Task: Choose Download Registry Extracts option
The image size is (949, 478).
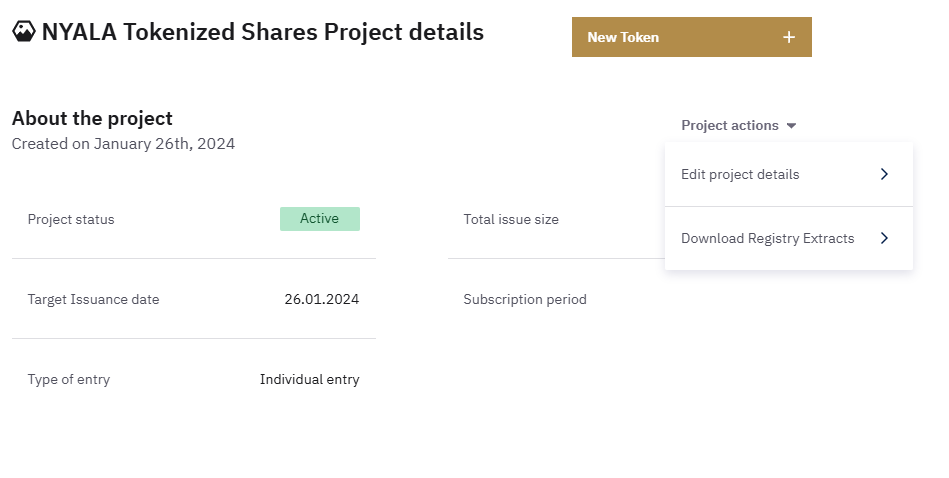Action: tap(768, 238)
